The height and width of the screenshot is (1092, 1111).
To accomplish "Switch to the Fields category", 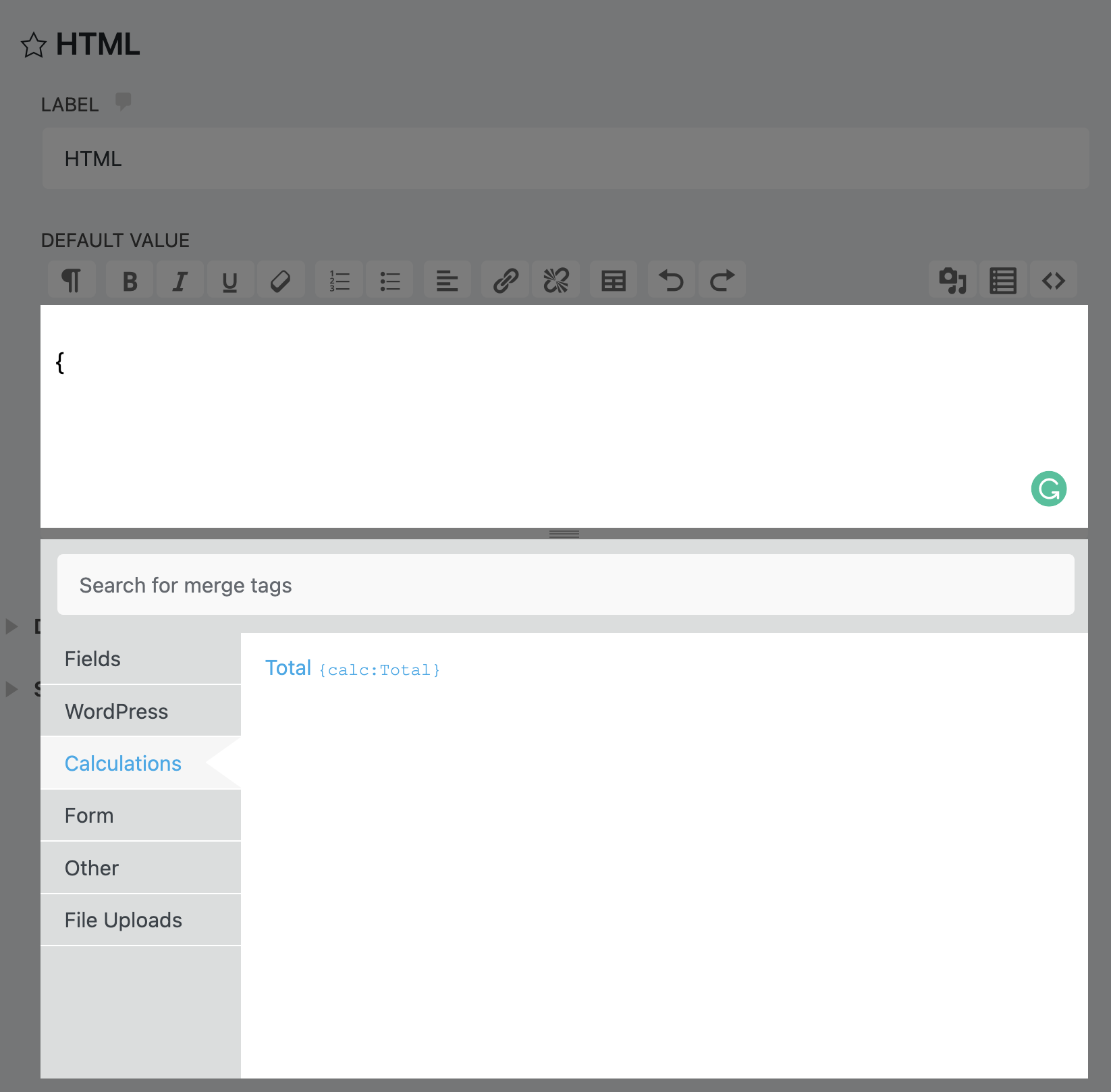I will click(x=92, y=659).
